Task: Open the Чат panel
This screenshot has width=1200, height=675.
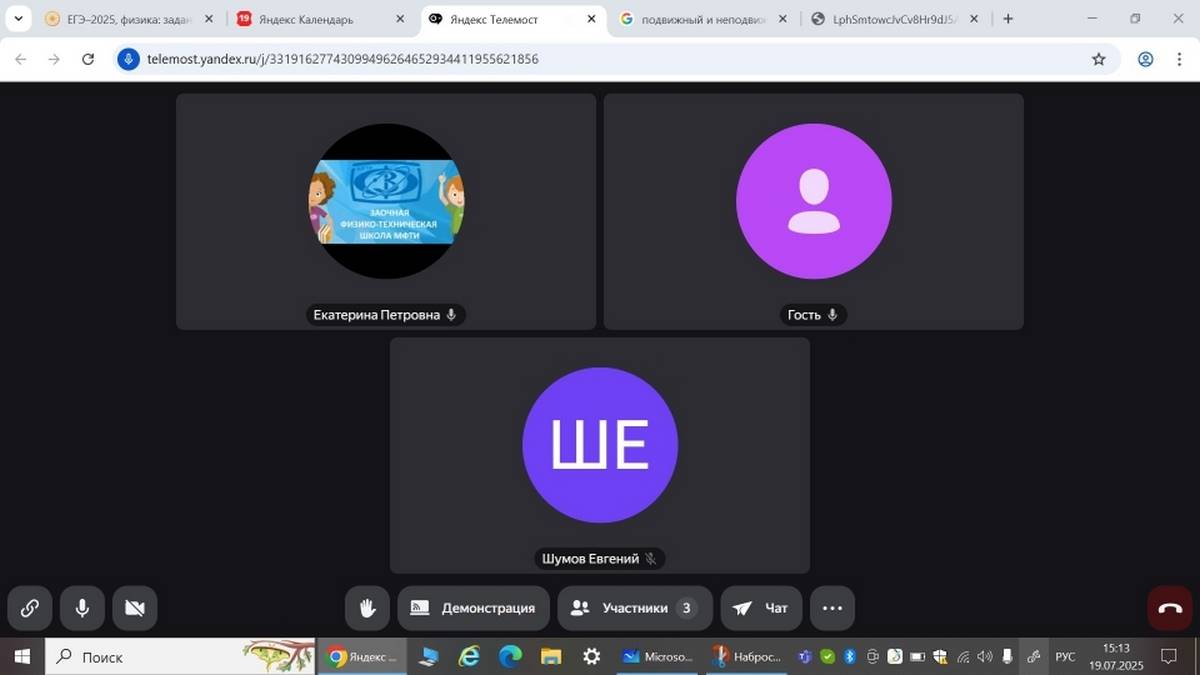Action: [761, 608]
